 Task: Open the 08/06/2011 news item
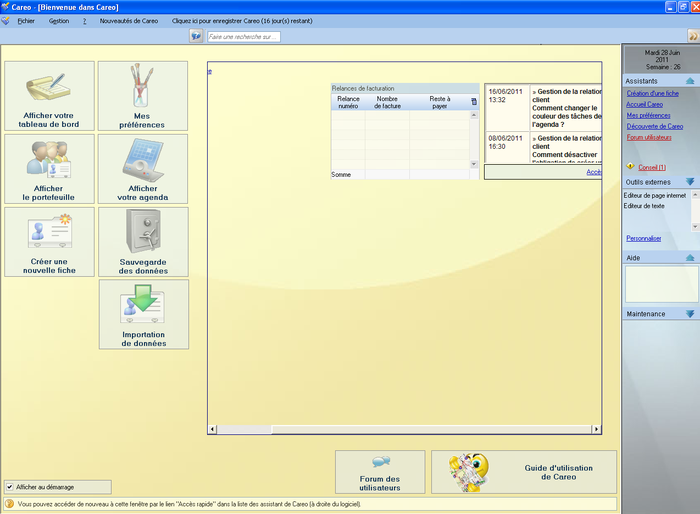(543, 147)
